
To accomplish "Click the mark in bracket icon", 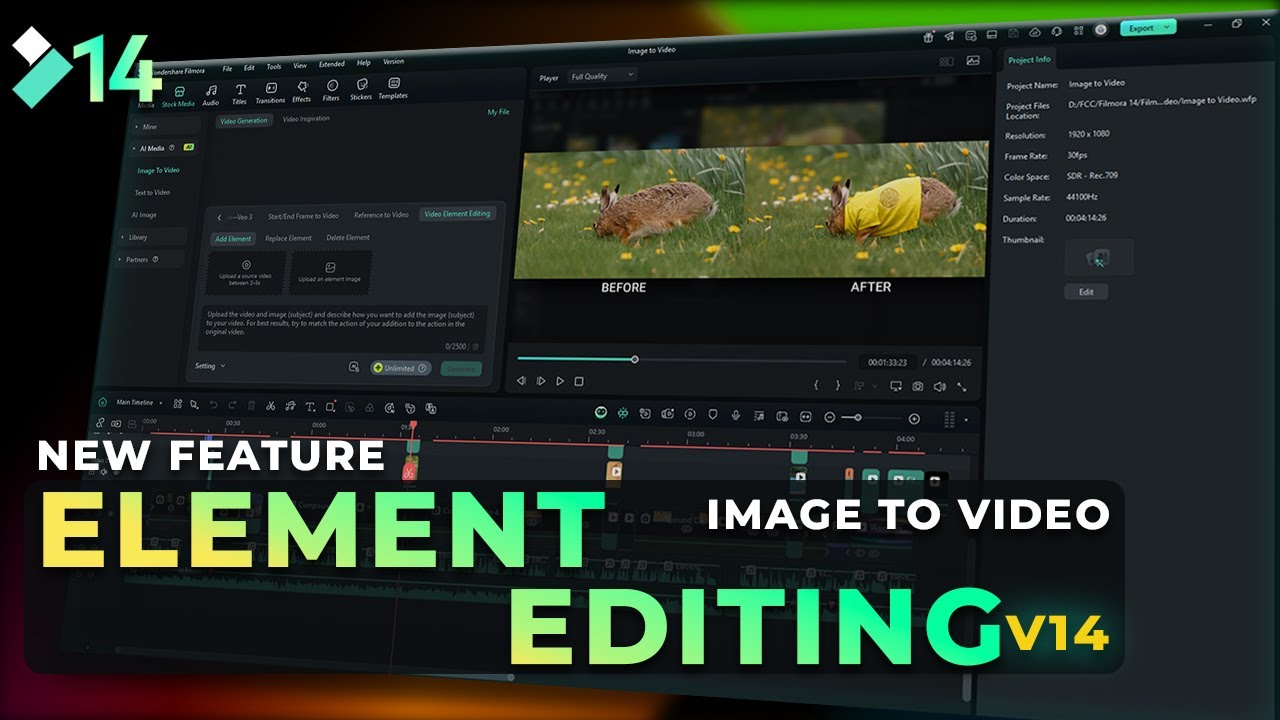I will [816, 384].
